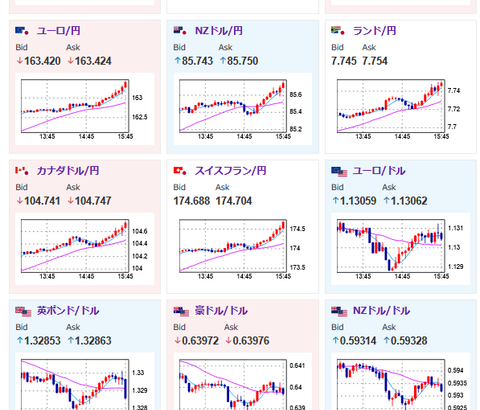Viewport: 480px width, 410px height.
Task: Open the ユーロ/円 currency pair link
Action: pos(58,31)
